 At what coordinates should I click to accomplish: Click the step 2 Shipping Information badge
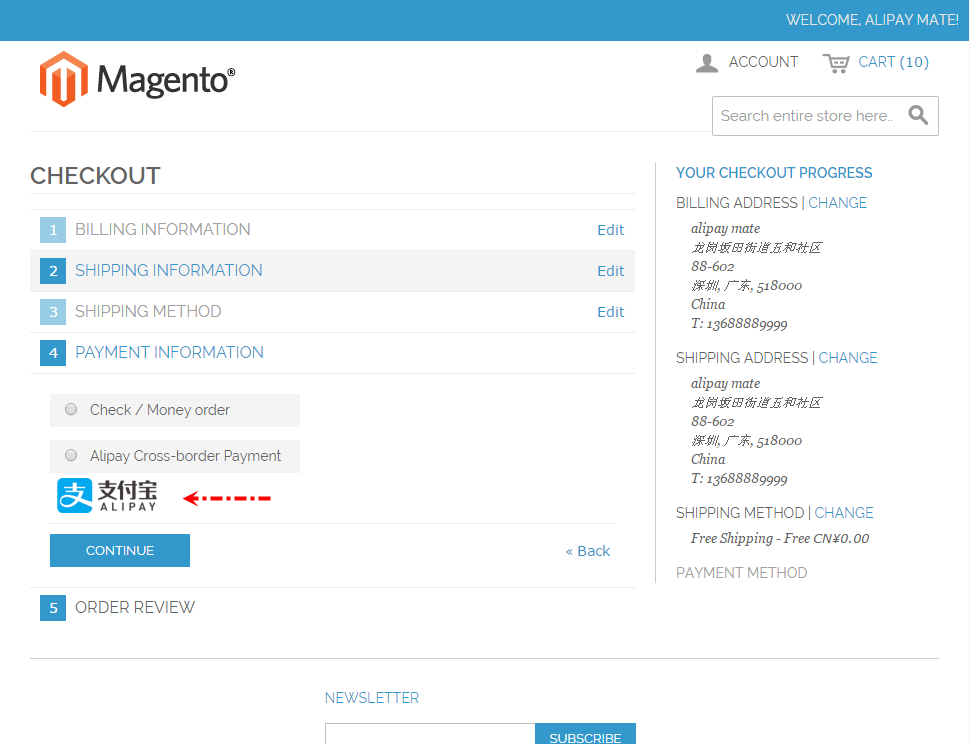52,270
